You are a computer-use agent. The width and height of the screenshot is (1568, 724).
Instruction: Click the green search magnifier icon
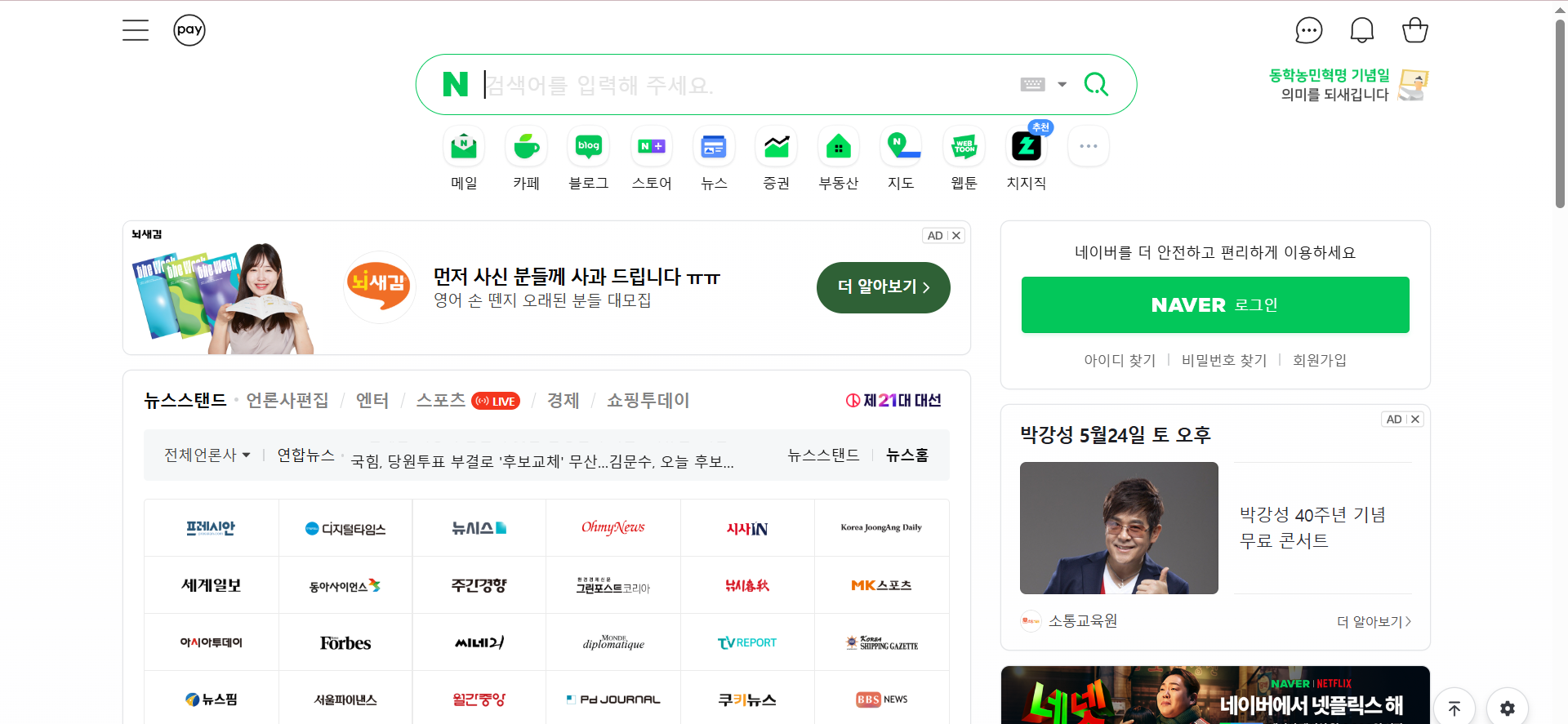(x=1096, y=84)
